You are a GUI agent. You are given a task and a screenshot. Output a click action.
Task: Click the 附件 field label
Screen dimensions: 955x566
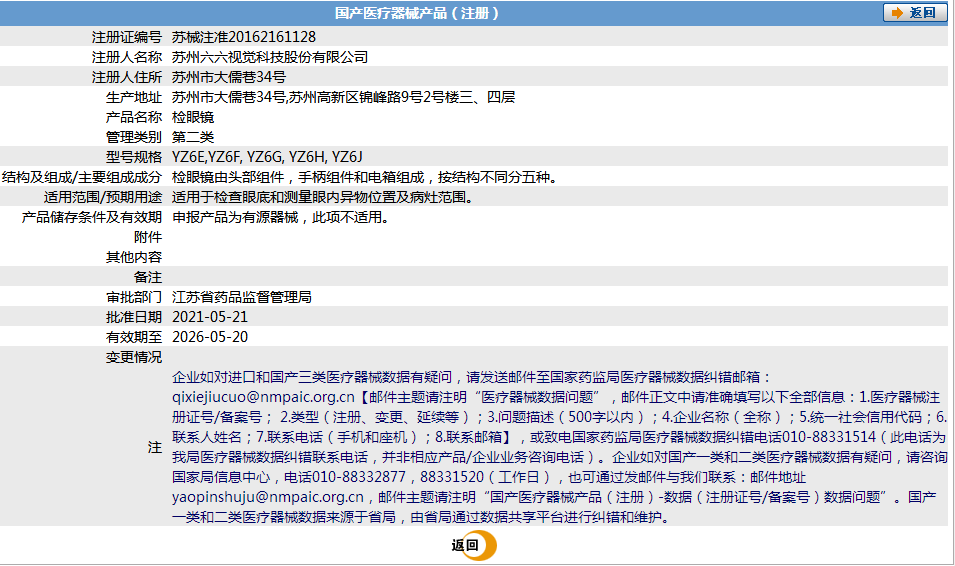pyautogui.click(x=148, y=238)
